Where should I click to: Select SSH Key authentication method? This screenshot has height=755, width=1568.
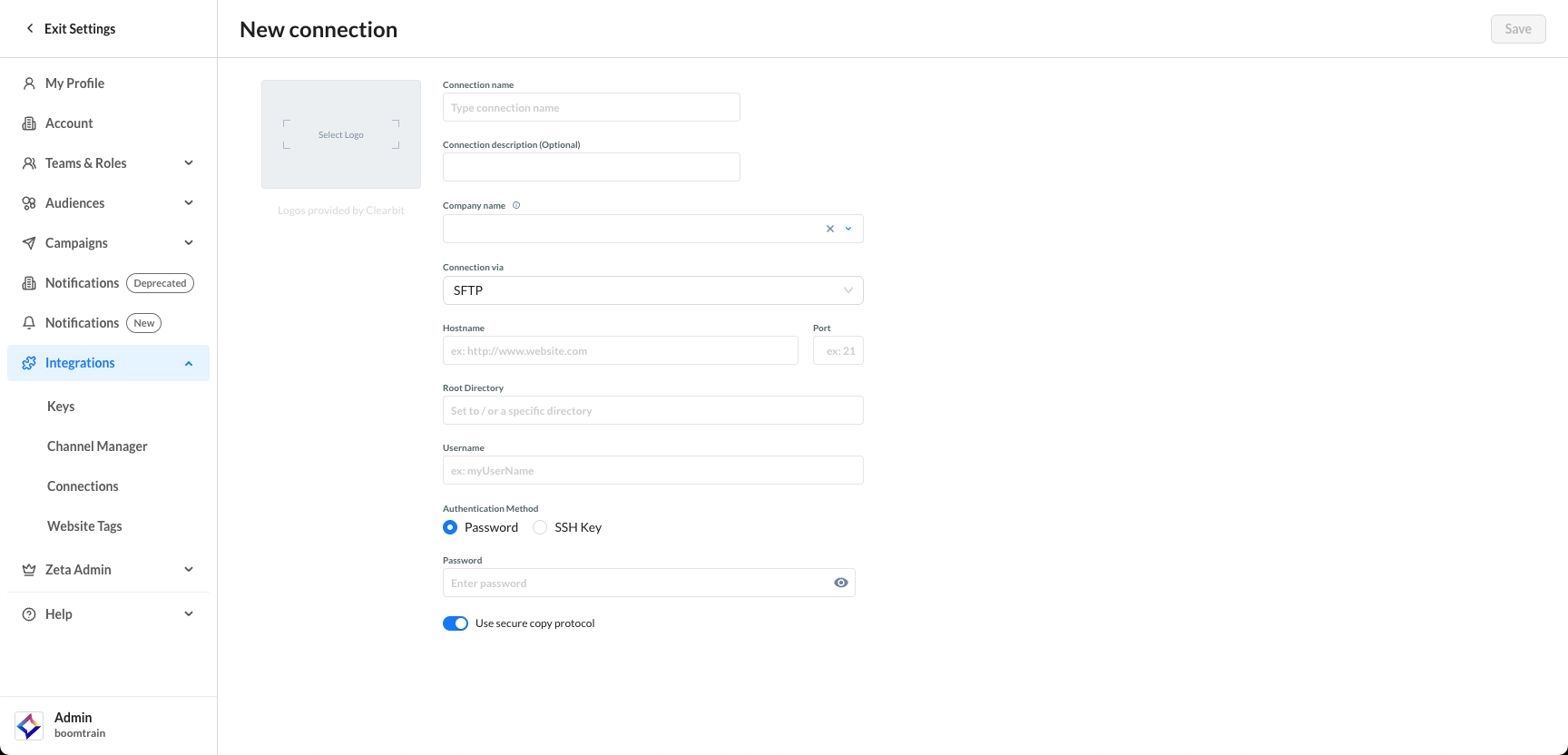click(540, 527)
